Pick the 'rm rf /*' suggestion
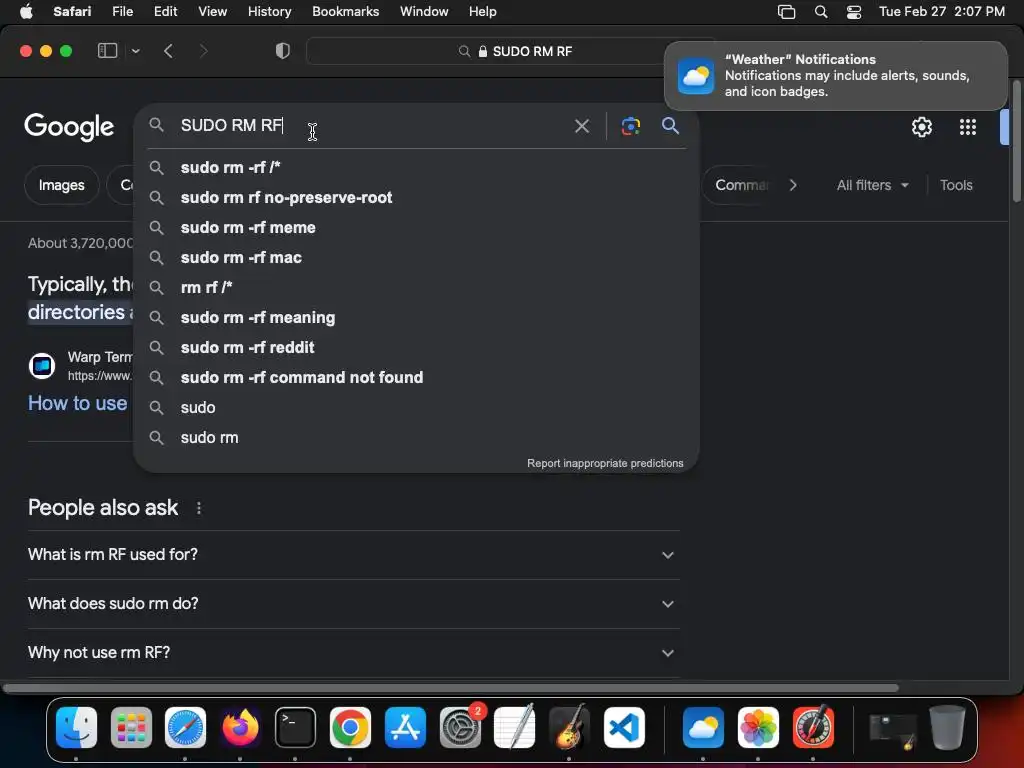Image resolution: width=1024 pixels, height=768 pixels. pos(416,287)
